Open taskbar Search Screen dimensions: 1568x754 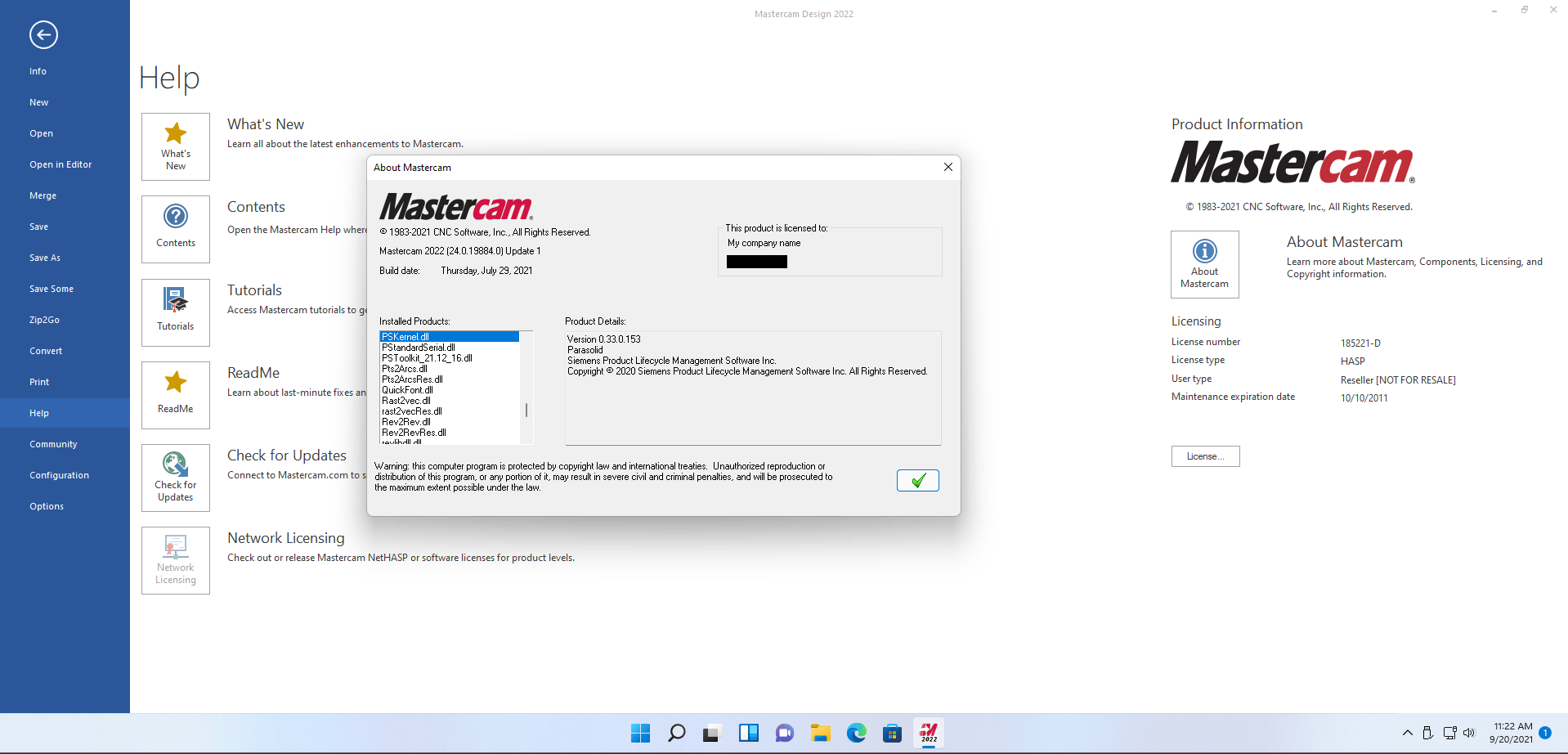677,733
